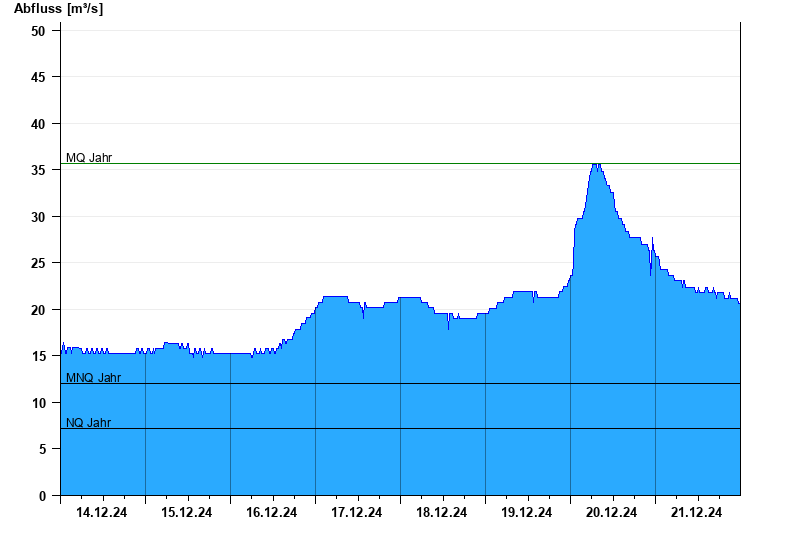Click the y-axis value 20
Screen dimensions: 800x550
pyautogui.click(x=38, y=310)
